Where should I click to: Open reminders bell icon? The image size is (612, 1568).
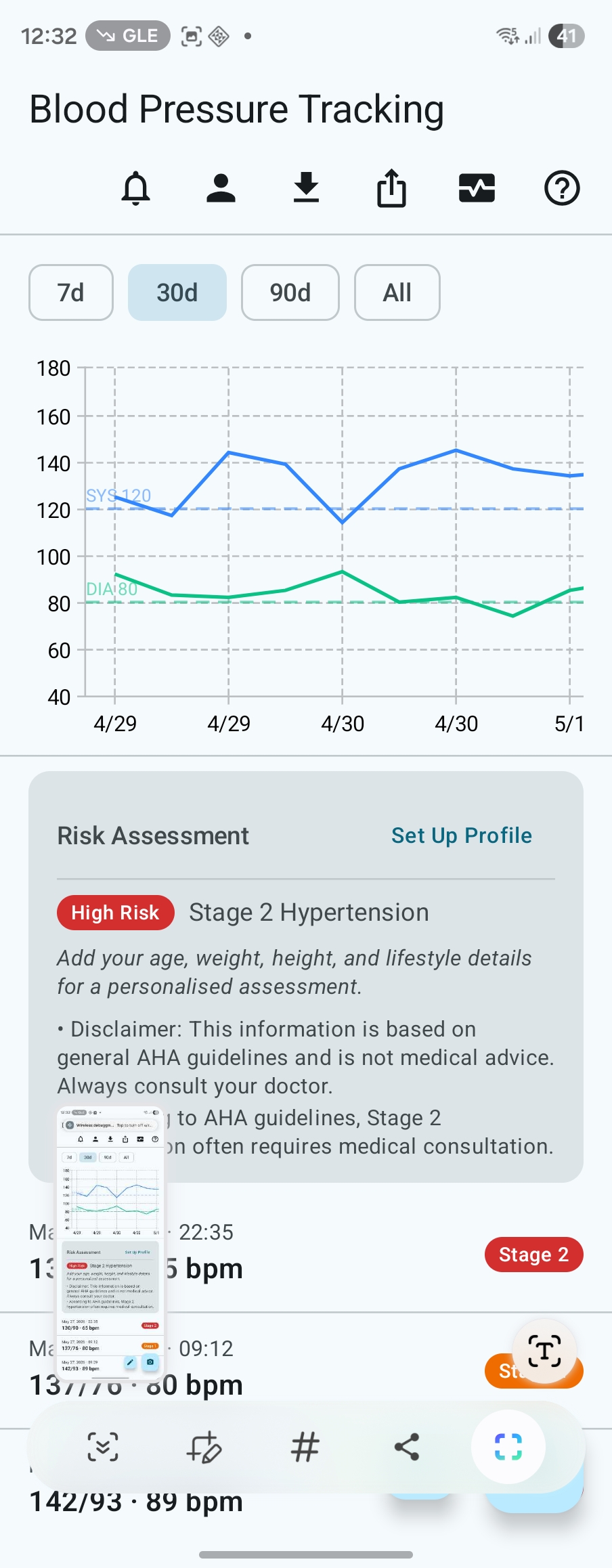[135, 188]
